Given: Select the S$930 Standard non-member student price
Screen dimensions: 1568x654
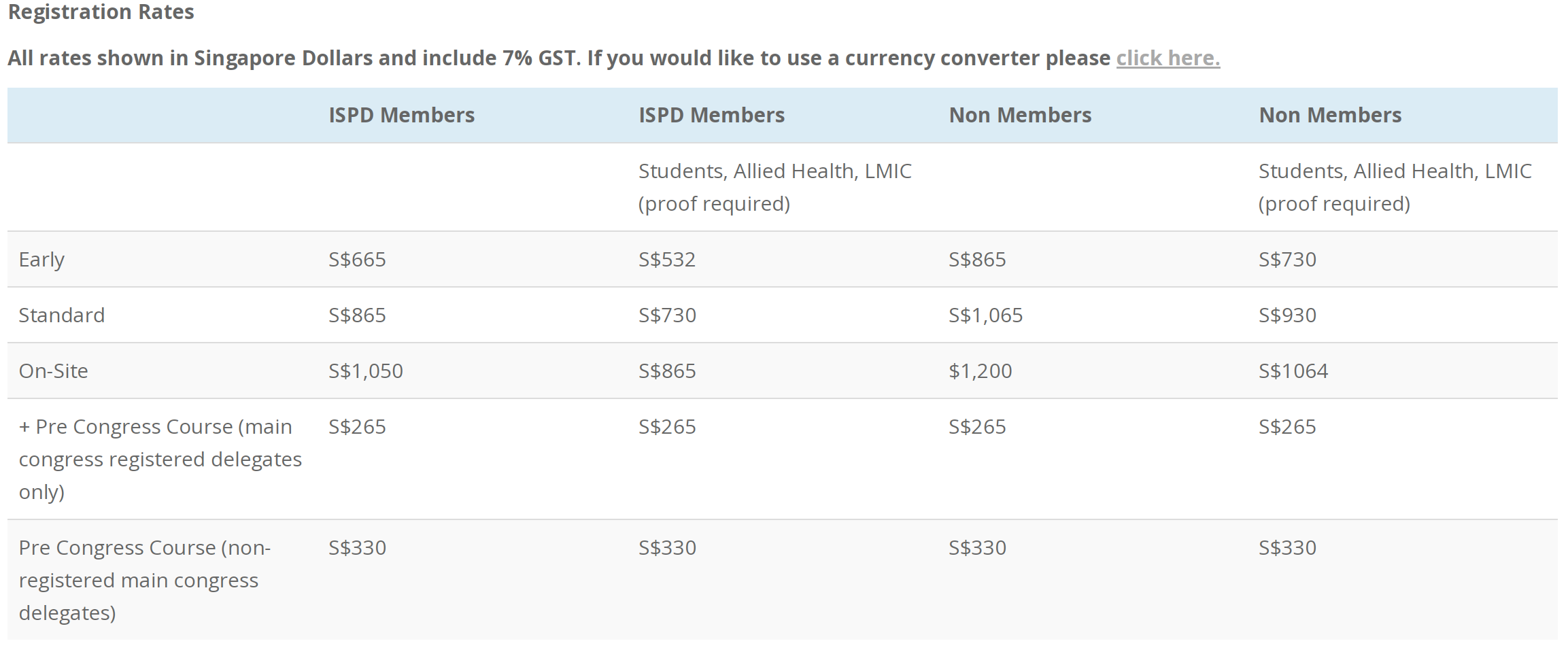Looking at the screenshot, I should coord(1287,315).
